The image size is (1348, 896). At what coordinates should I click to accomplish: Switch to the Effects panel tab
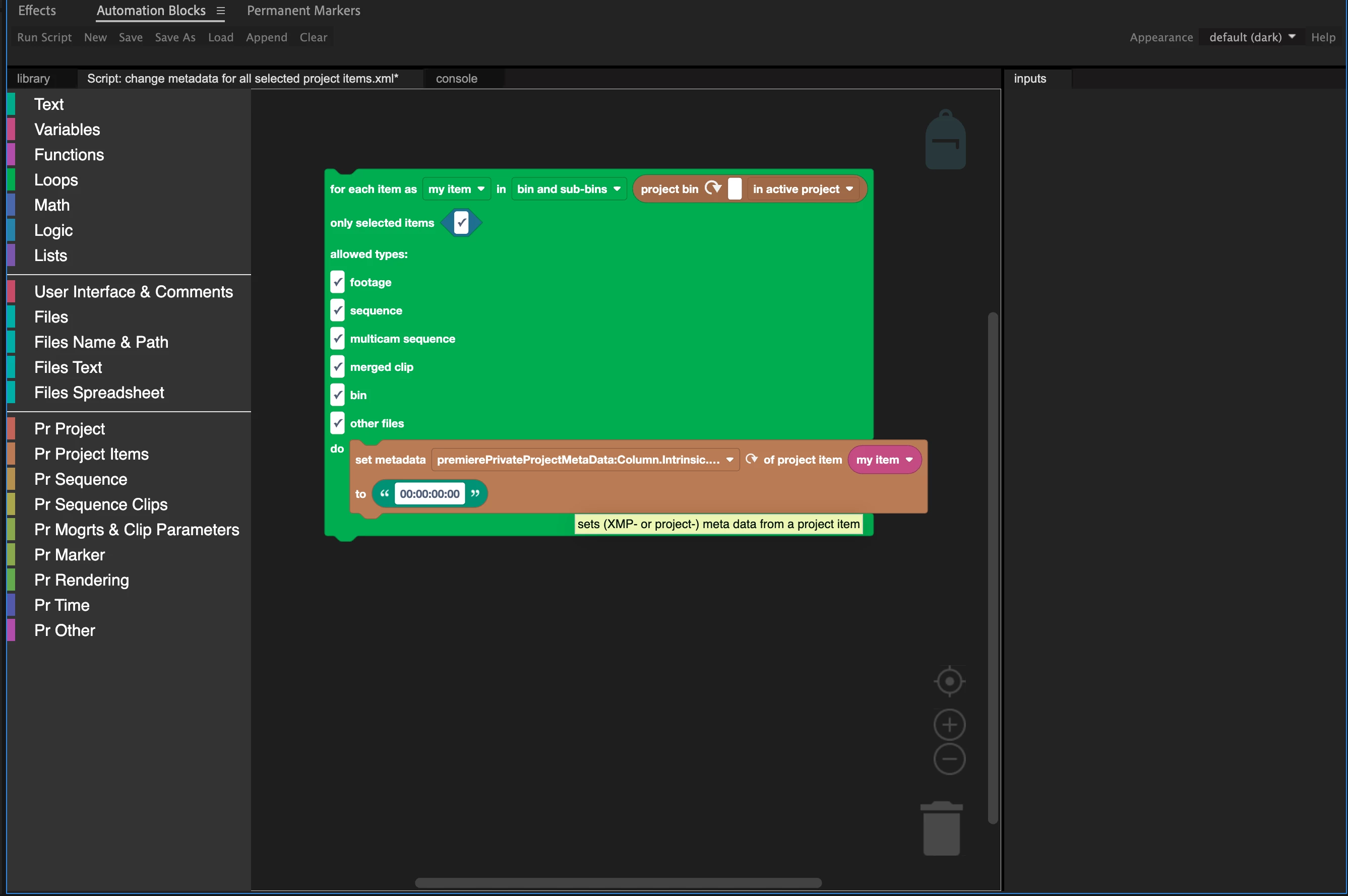point(37,11)
